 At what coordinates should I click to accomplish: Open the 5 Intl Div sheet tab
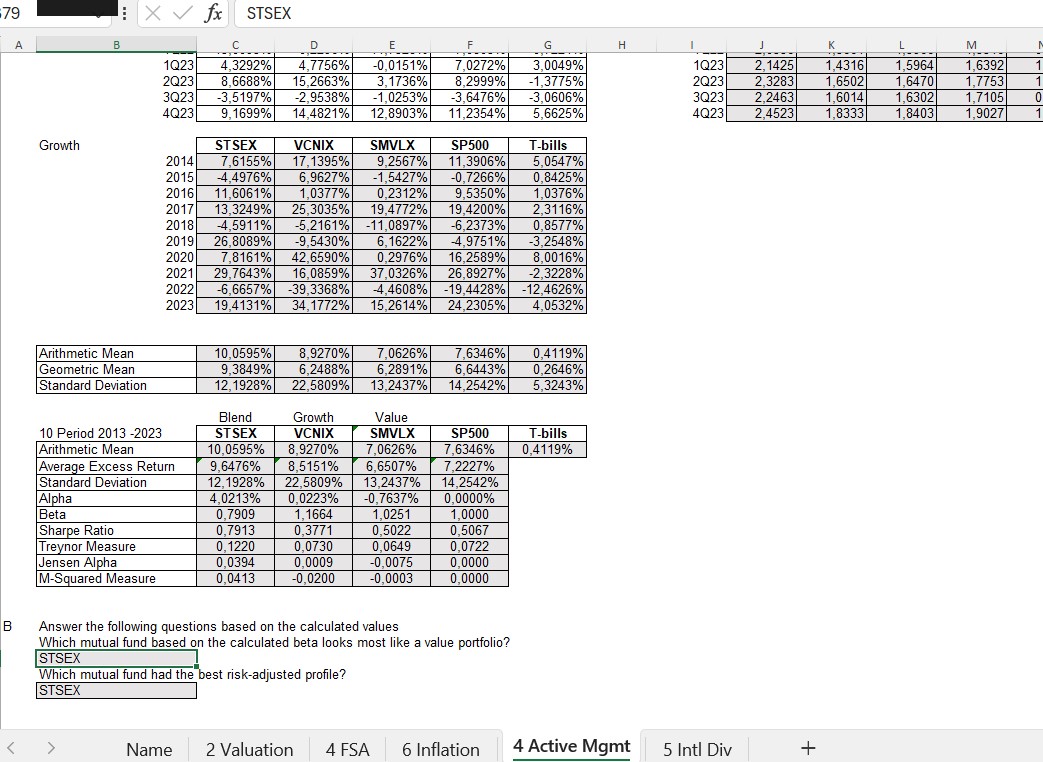point(697,749)
